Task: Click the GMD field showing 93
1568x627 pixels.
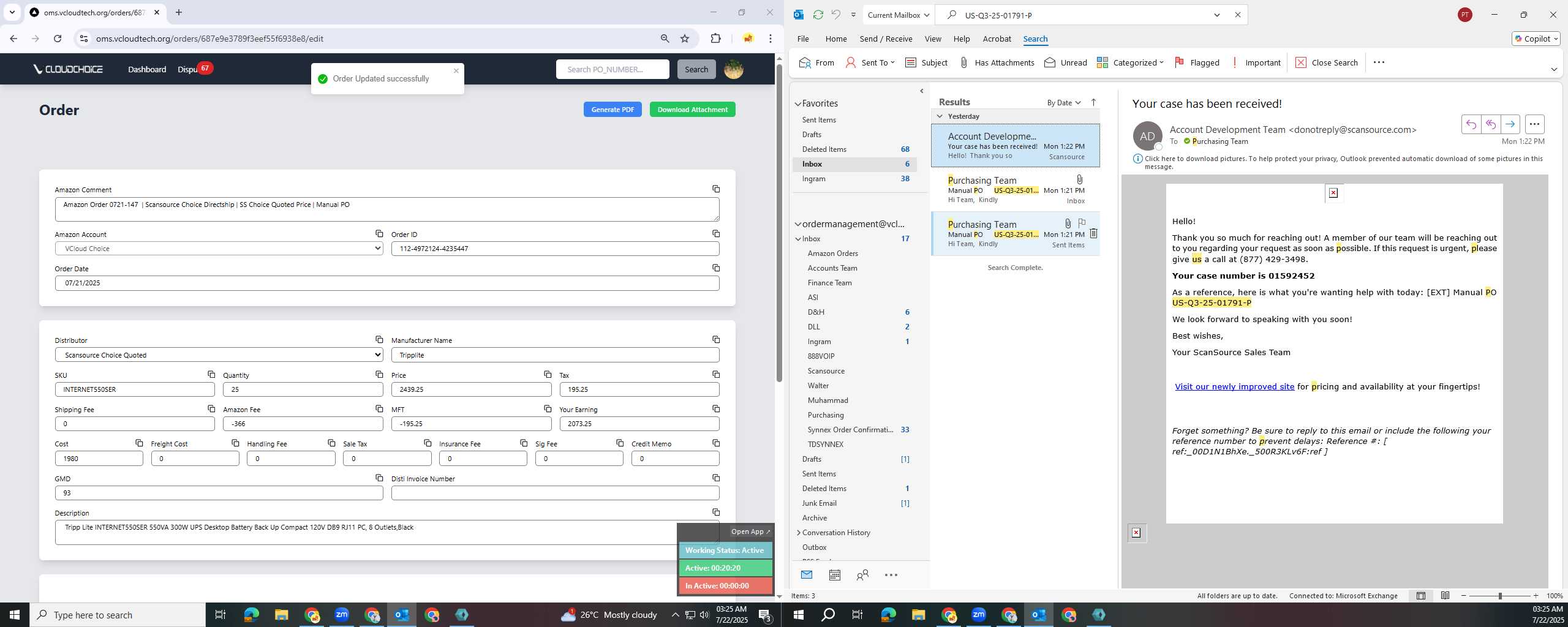Action: click(x=219, y=493)
